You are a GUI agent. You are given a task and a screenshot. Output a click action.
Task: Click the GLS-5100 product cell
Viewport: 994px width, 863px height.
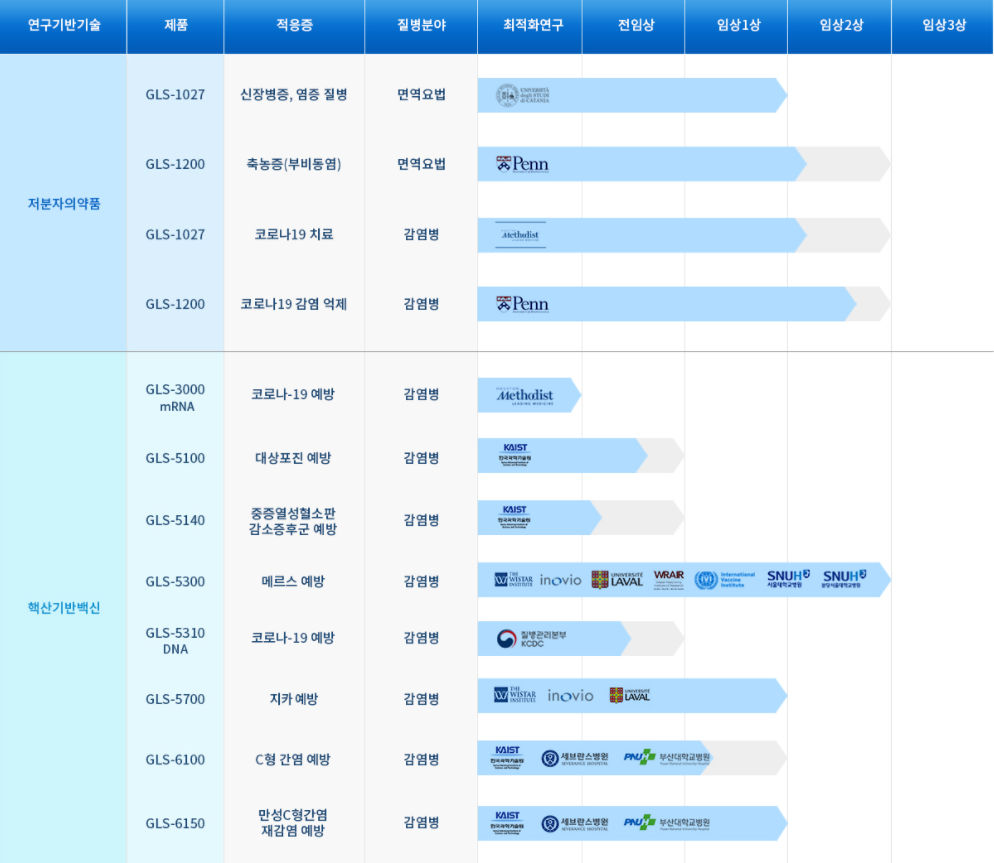[175, 458]
